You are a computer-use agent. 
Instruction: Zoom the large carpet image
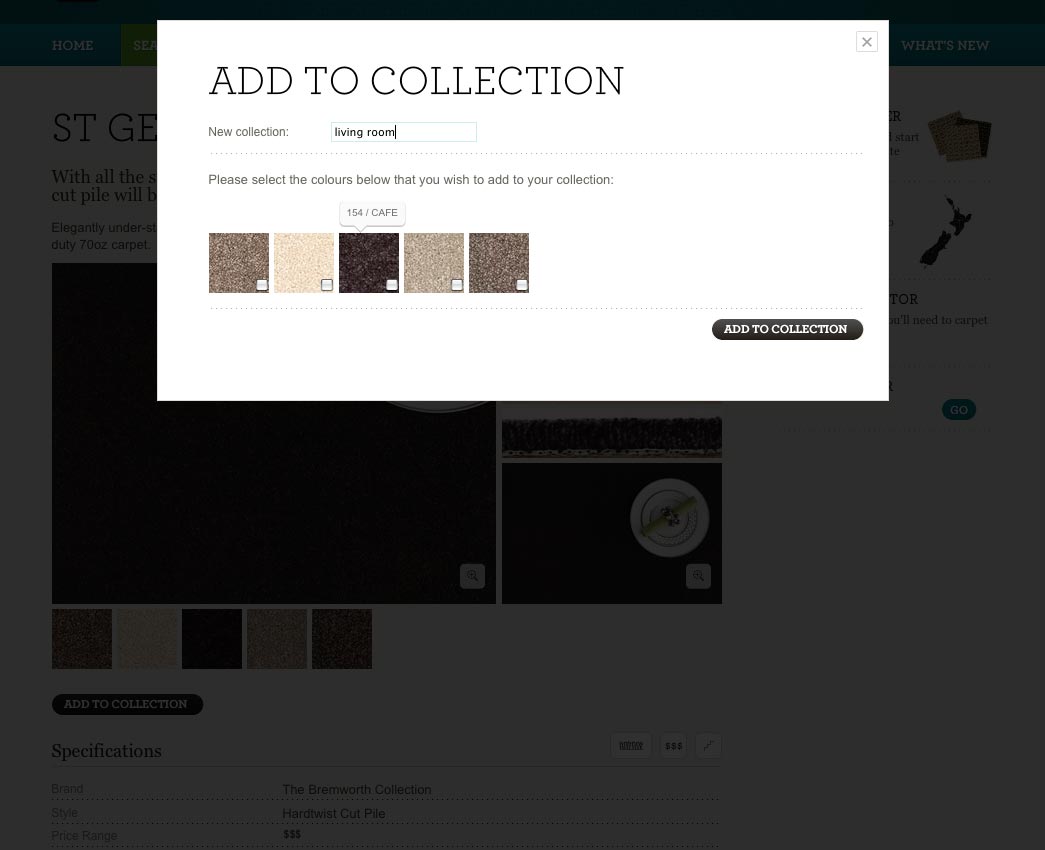pyautogui.click(x=473, y=576)
